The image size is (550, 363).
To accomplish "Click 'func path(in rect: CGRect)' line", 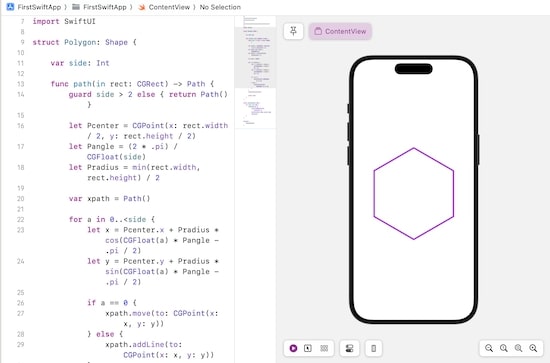I will 132,84.
